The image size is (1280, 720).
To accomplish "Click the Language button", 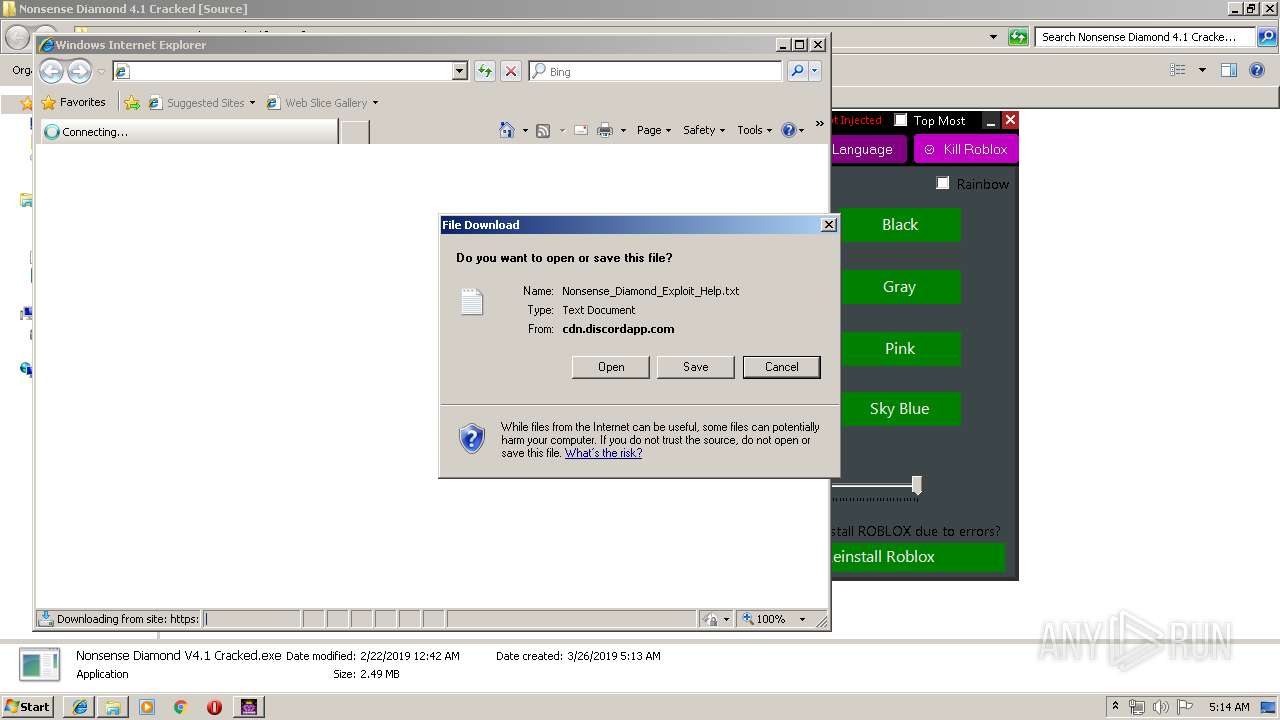I will pyautogui.click(x=868, y=149).
